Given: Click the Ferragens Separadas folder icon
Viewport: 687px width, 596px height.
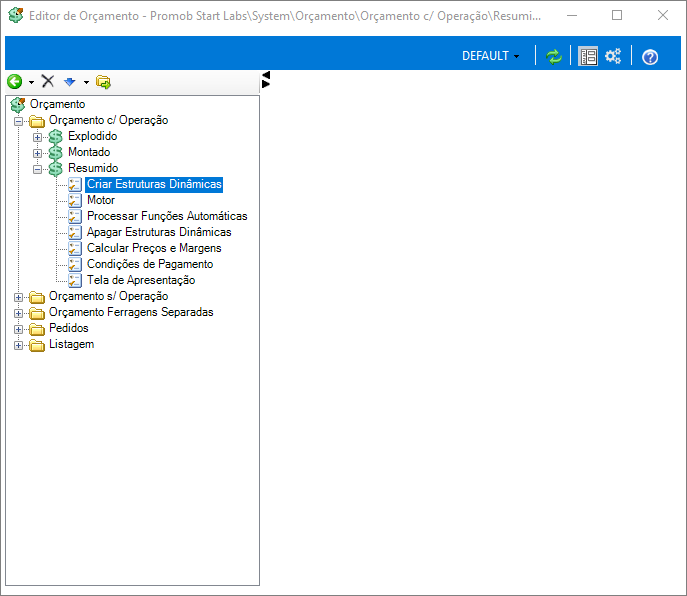Looking at the screenshot, I should 37,314.
